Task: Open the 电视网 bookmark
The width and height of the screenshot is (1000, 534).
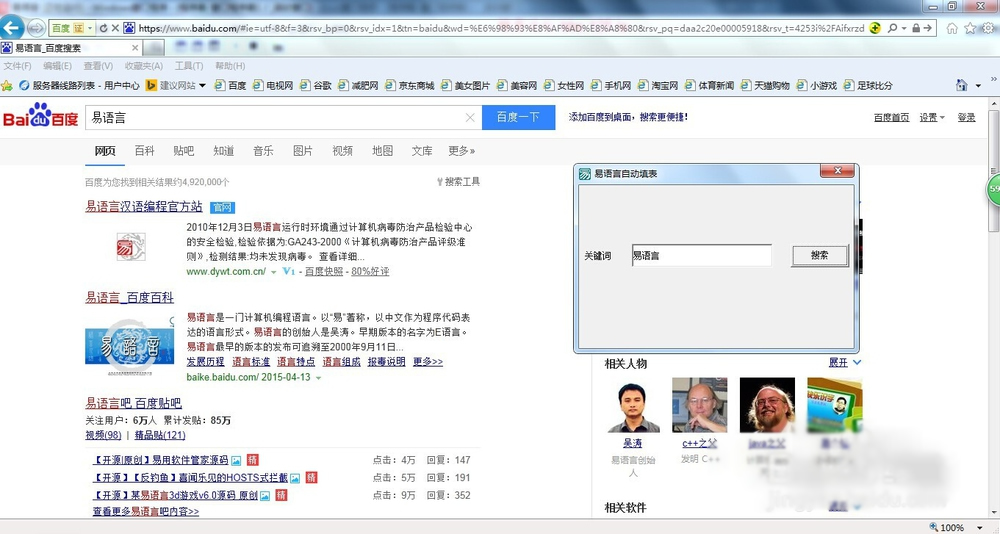Action: pyautogui.click(x=273, y=85)
